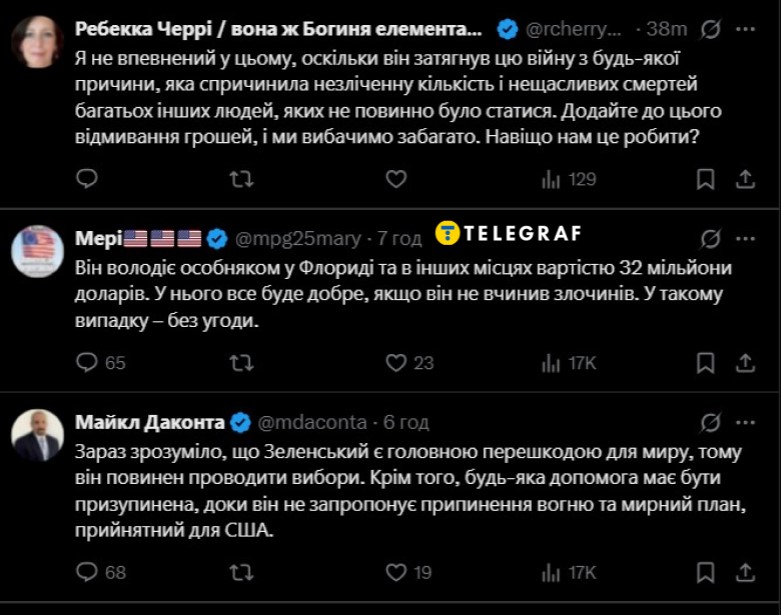Open more options on Ребекка Черрі's tweet
The image size is (781, 615).
point(744,30)
